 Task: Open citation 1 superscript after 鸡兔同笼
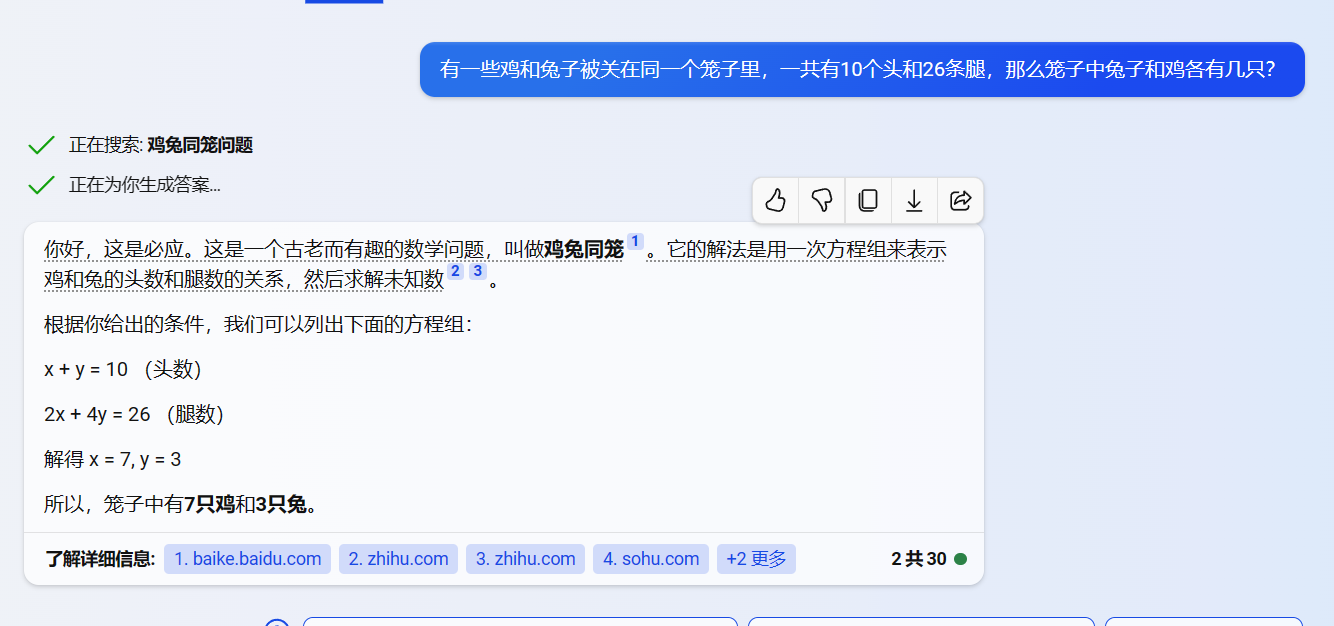(635, 242)
